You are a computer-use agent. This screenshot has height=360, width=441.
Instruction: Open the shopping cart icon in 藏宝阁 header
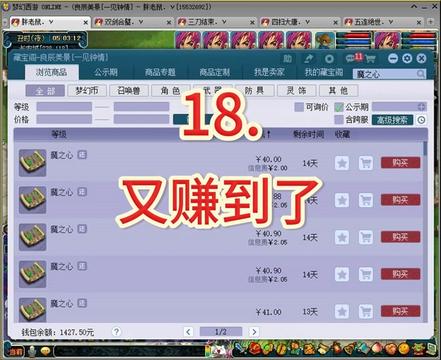[x=370, y=59]
